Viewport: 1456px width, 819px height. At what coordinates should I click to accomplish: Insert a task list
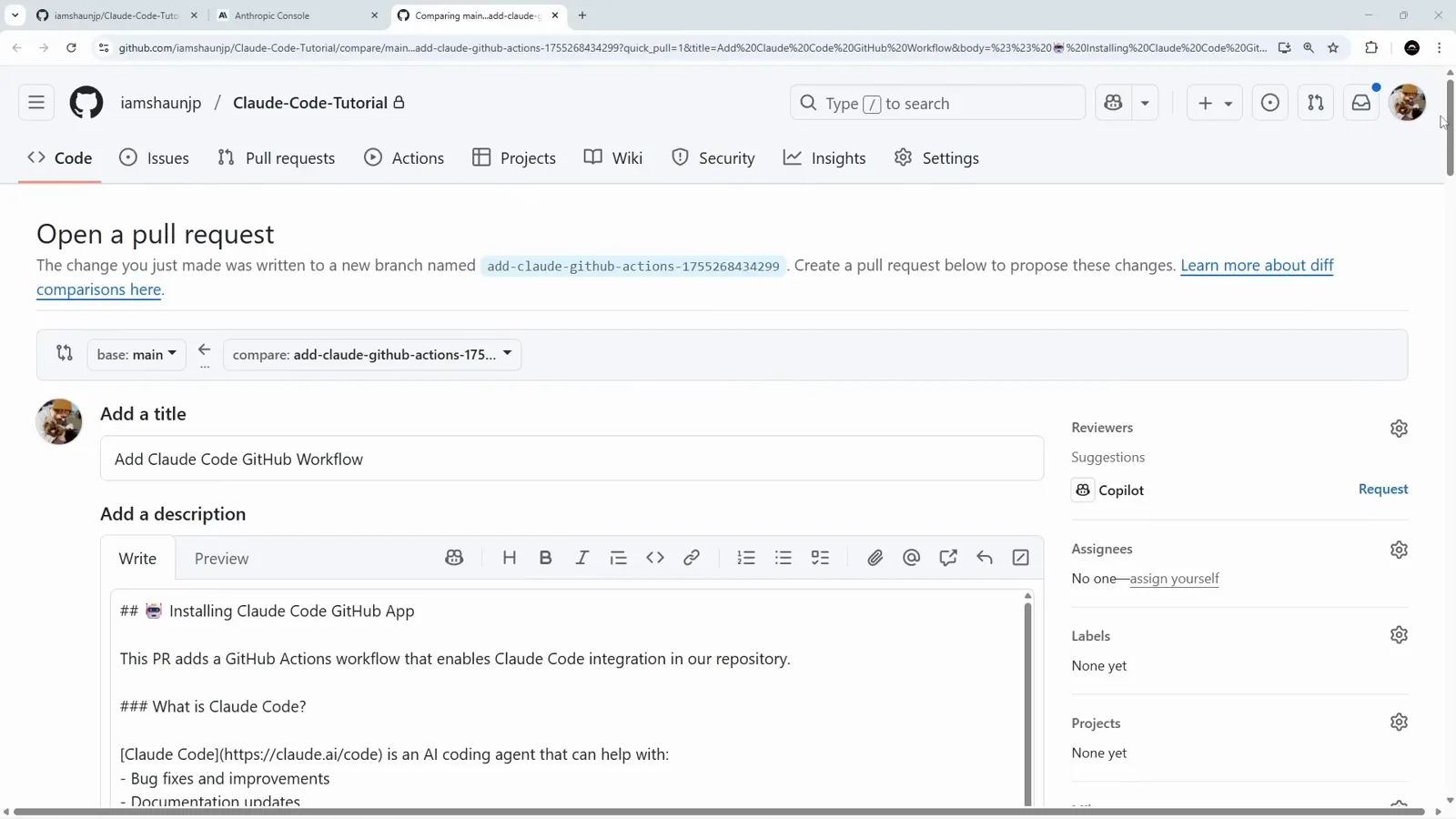pyautogui.click(x=820, y=558)
